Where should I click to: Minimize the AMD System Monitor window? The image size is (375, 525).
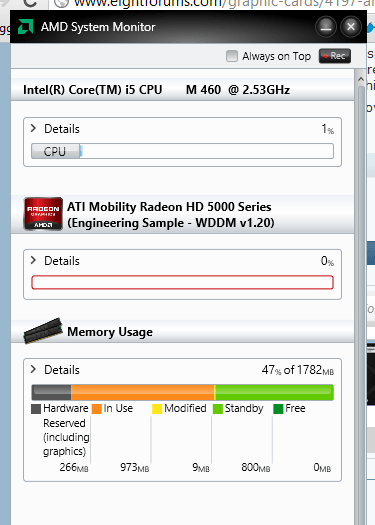point(326,27)
